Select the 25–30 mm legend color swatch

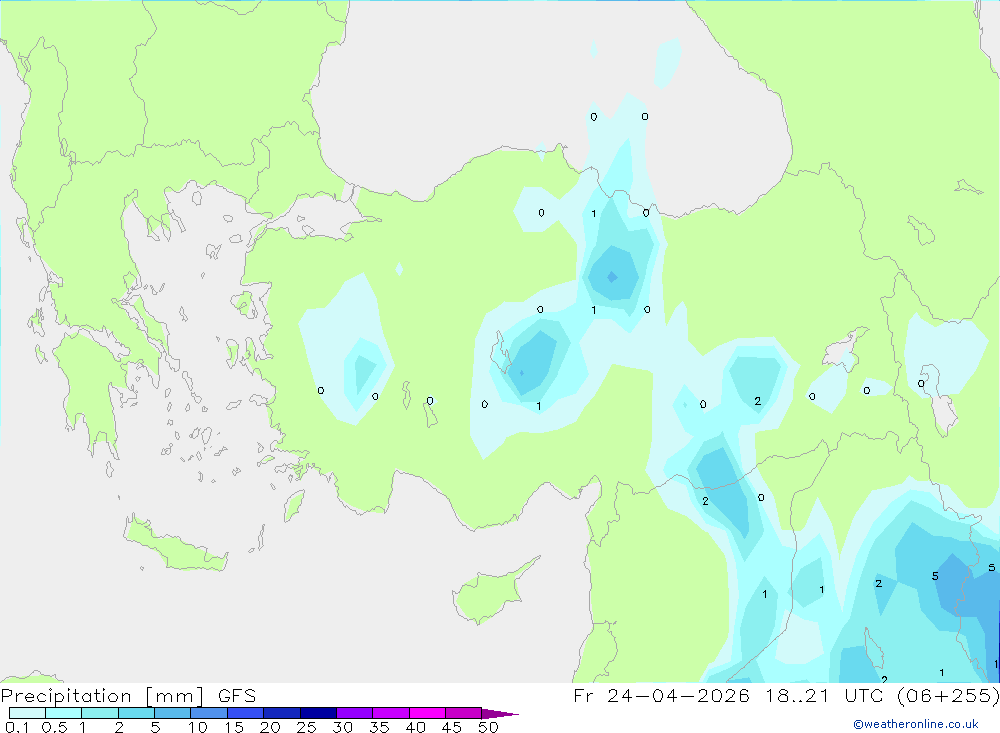[318, 713]
